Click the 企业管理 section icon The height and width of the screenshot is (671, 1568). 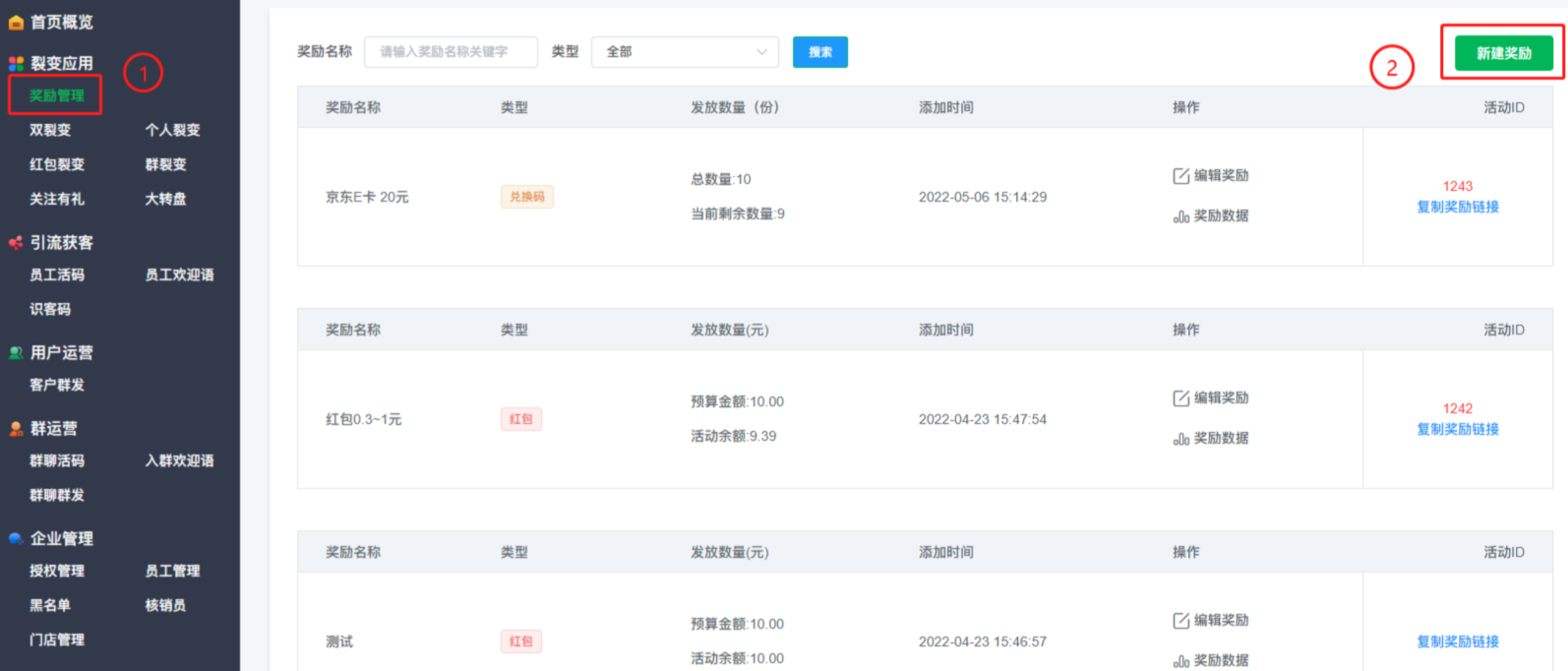click(16, 538)
